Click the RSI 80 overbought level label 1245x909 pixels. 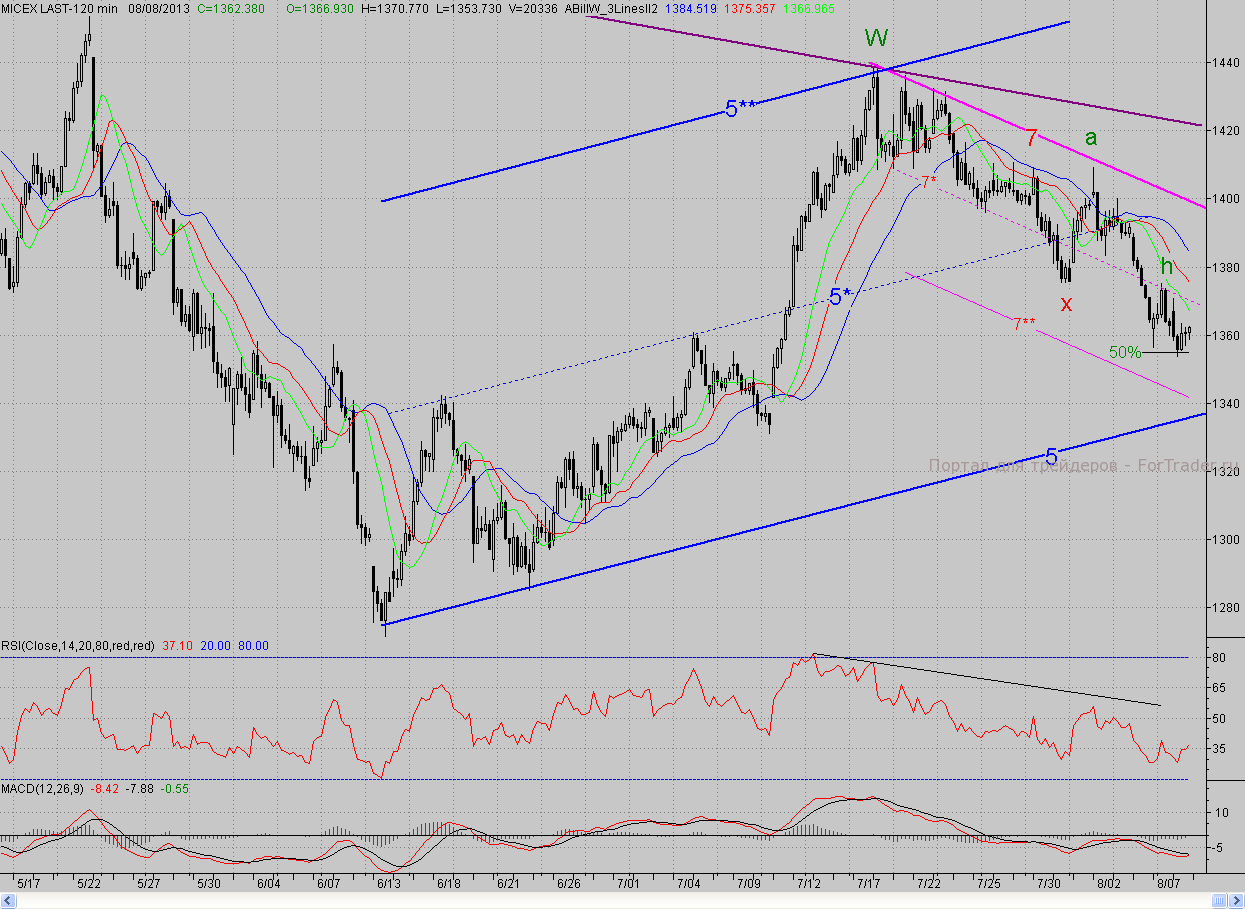(x=1219, y=658)
